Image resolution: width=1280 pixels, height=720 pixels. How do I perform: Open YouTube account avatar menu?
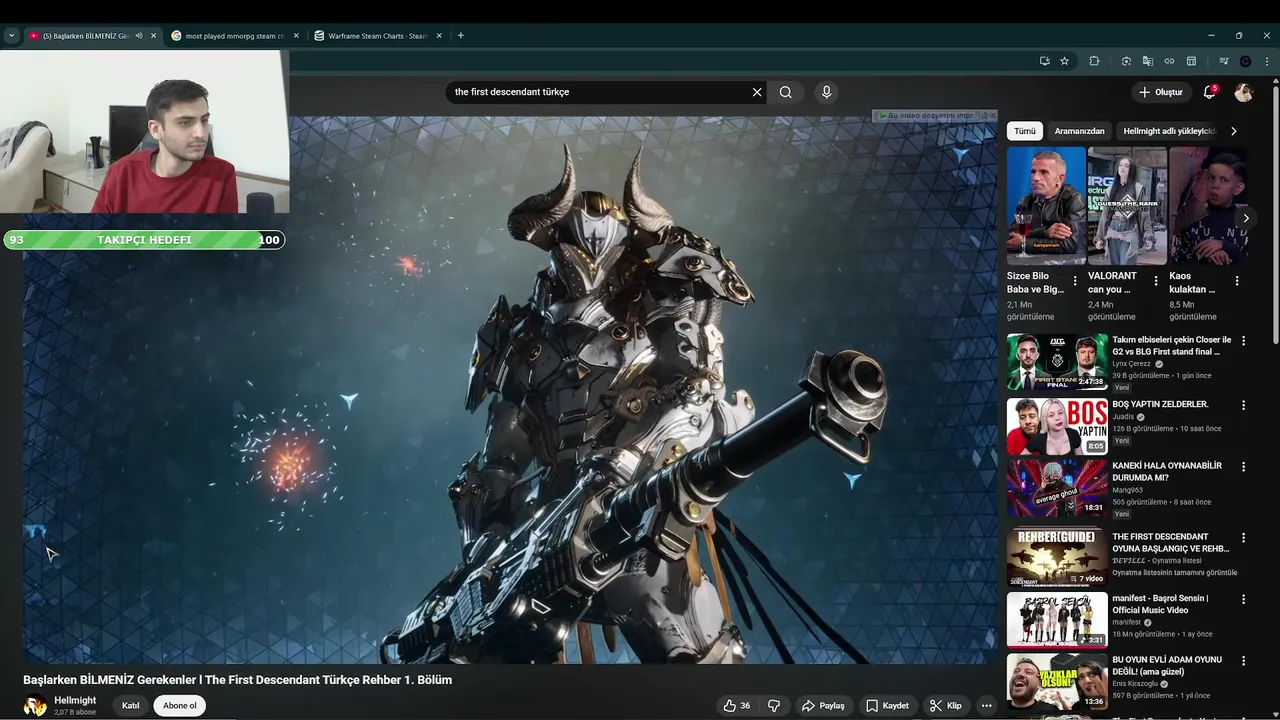point(1243,92)
